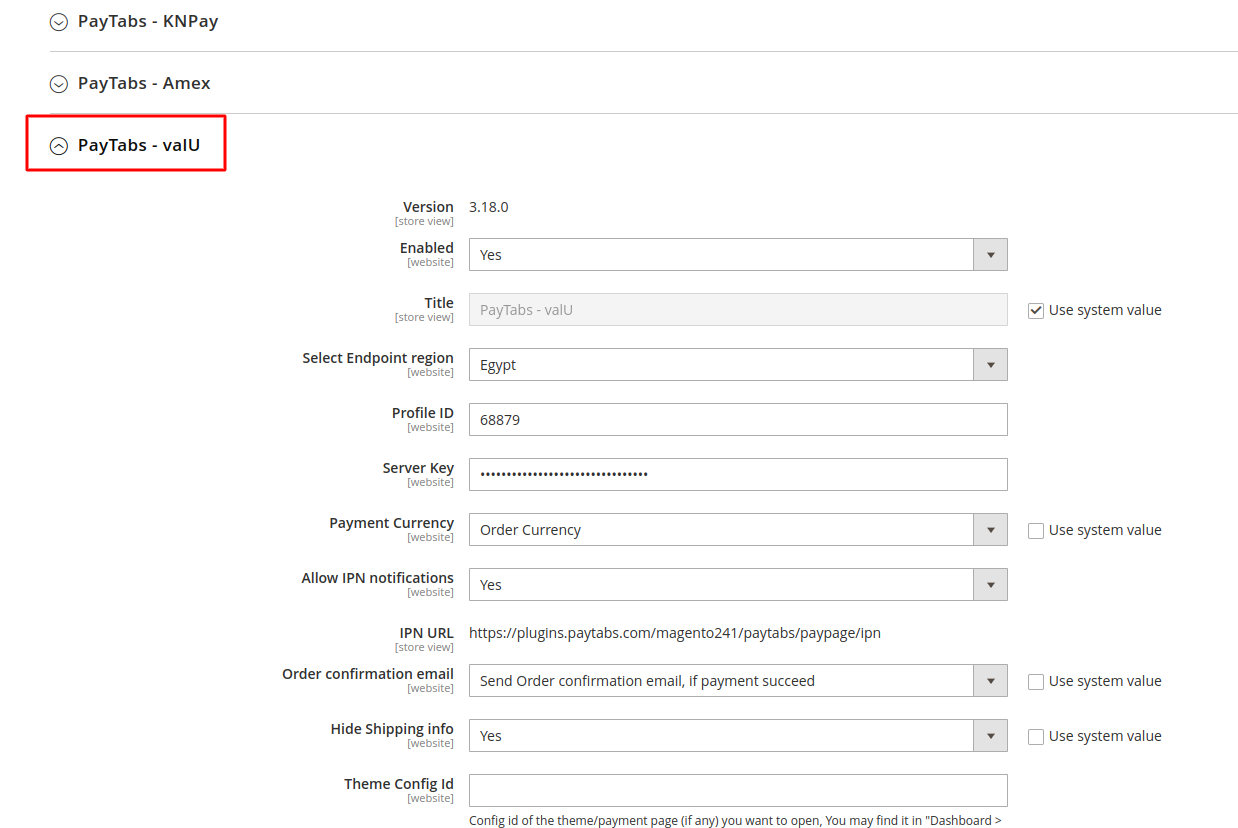Click the IPN URL text
The width and height of the screenshot is (1238, 828).
(675, 633)
